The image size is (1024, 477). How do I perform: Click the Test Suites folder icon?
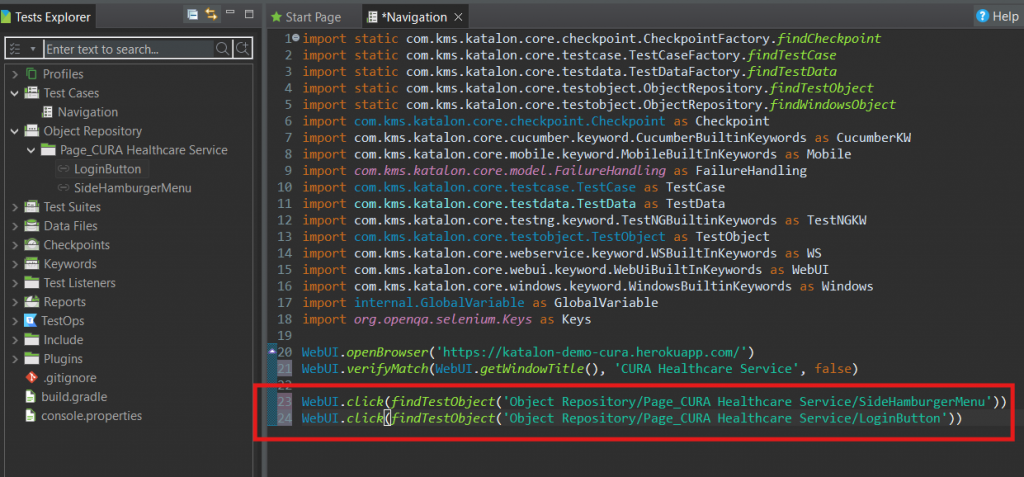pos(31,207)
